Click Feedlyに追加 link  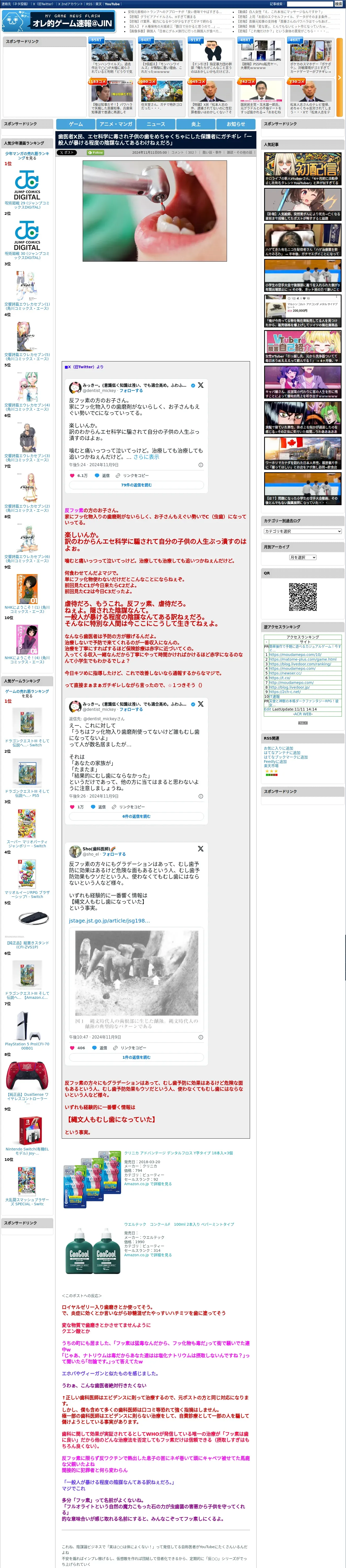tap(275, 762)
